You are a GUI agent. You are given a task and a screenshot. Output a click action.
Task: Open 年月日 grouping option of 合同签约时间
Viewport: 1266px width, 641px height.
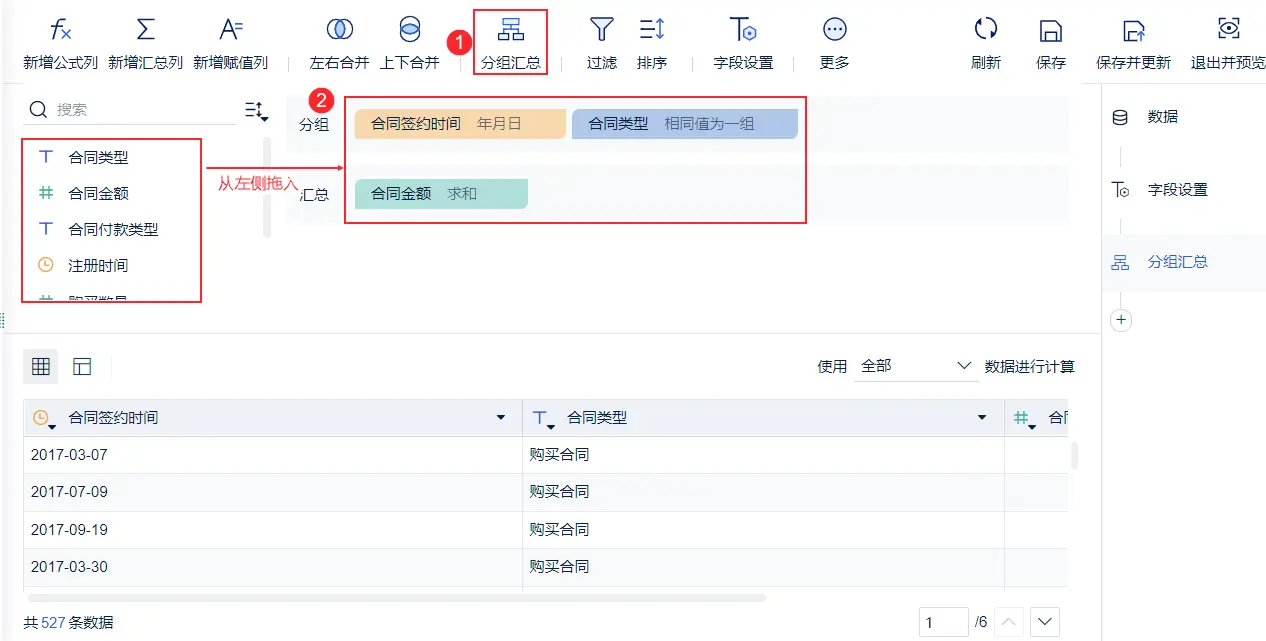coord(499,124)
